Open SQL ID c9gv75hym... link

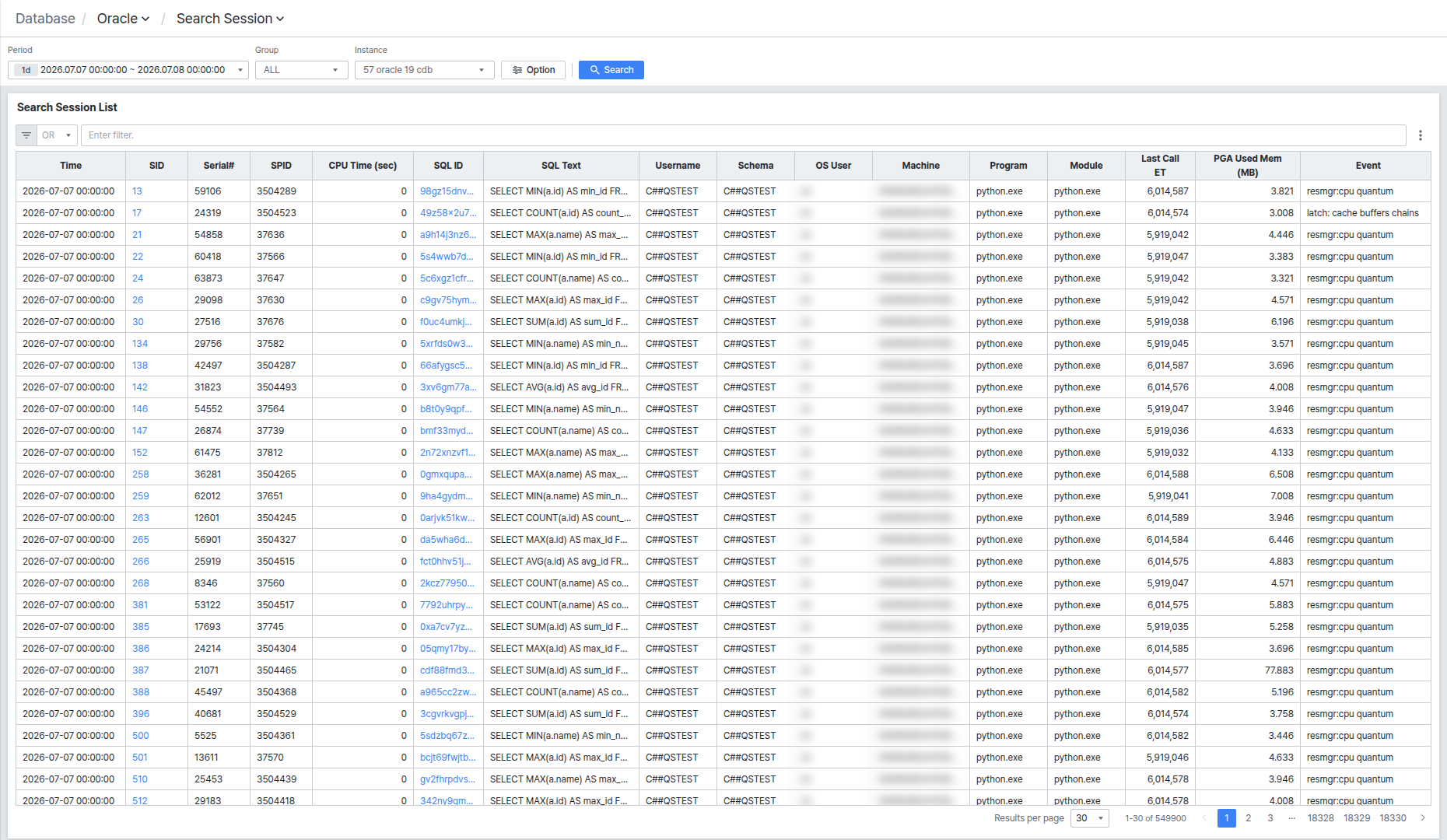tap(448, 300)
